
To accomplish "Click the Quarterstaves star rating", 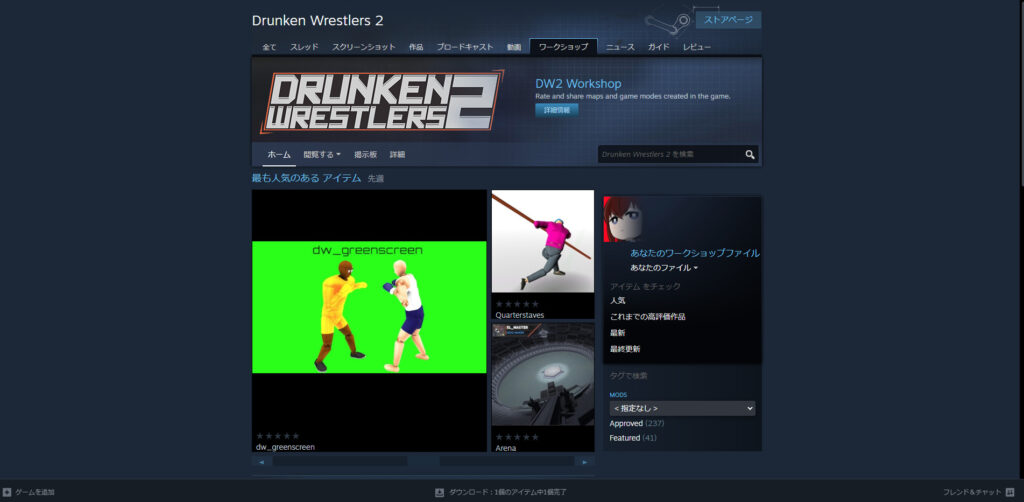I will click(517, 304).
